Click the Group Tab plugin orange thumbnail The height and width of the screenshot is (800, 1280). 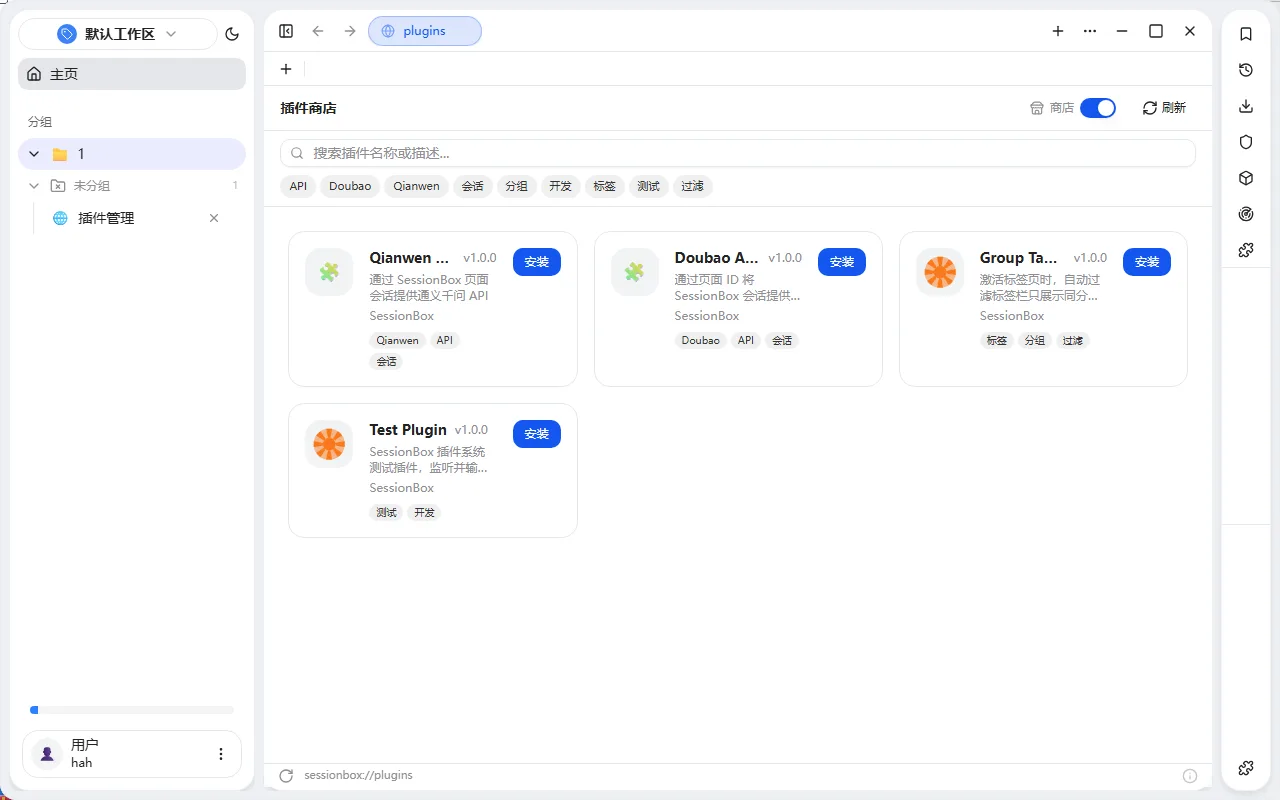point(940,272)
